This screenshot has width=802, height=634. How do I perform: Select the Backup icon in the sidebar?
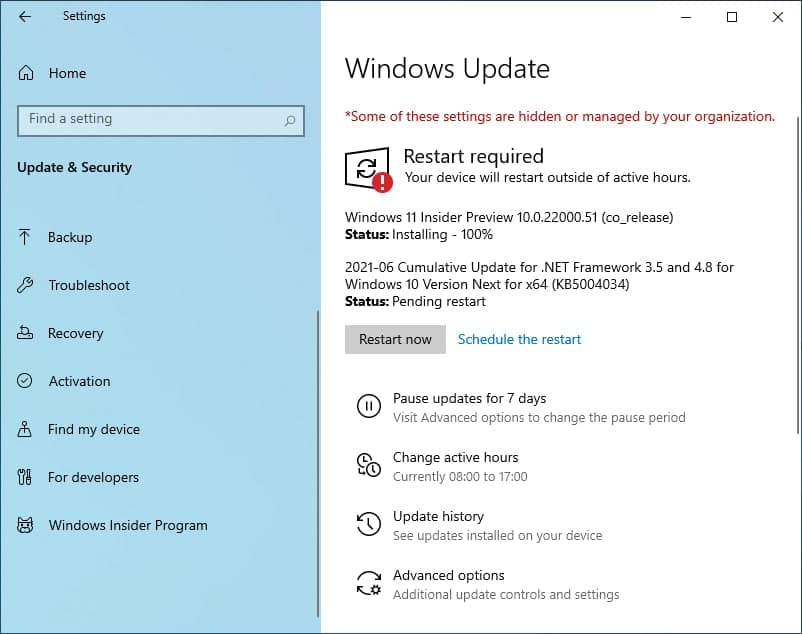click(23, 237)
